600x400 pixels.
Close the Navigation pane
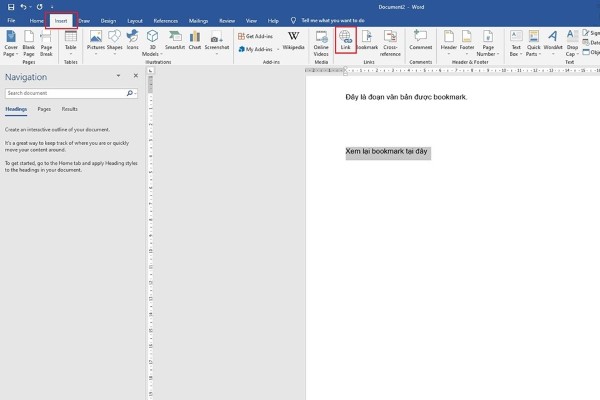(135, 76)
